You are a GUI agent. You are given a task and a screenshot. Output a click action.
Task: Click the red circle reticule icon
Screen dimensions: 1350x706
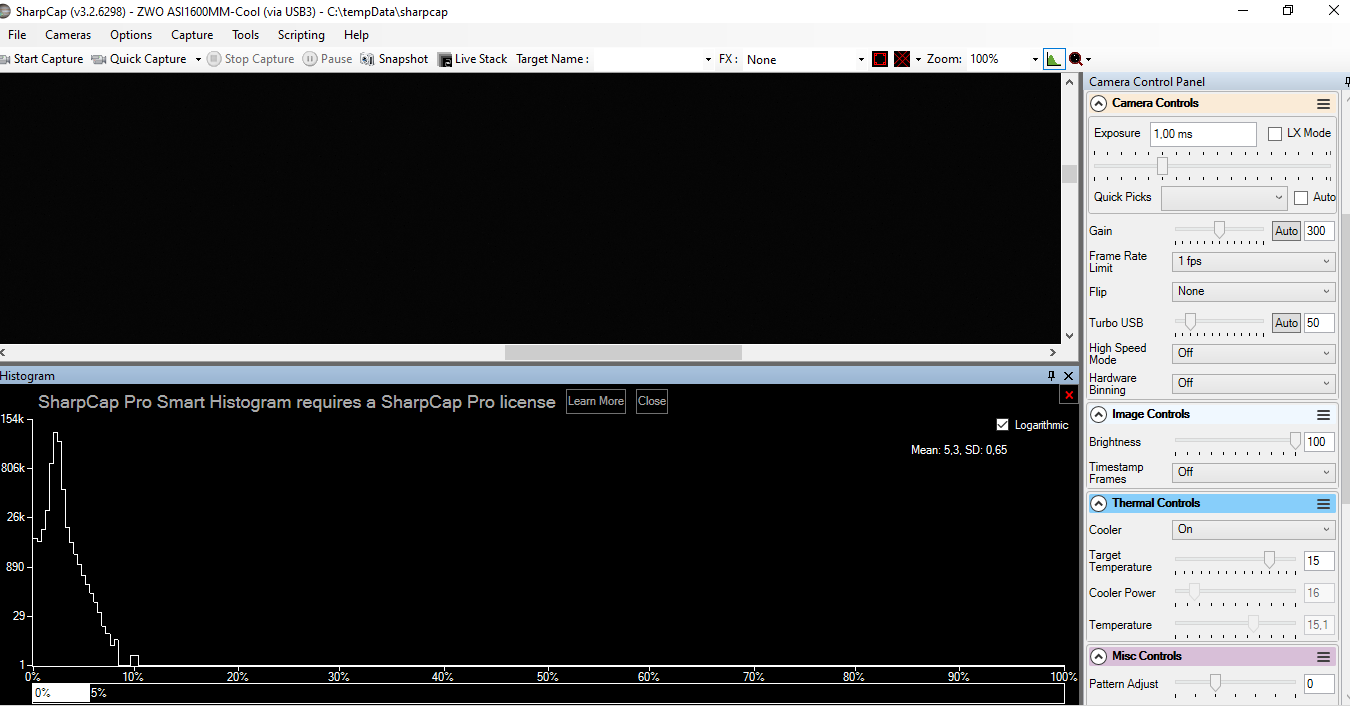(x=879, y=59)
